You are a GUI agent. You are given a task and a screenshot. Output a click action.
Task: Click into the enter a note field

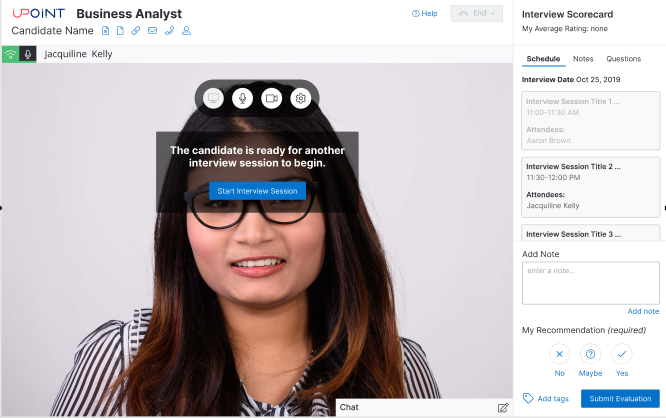[x=590, y=284]
